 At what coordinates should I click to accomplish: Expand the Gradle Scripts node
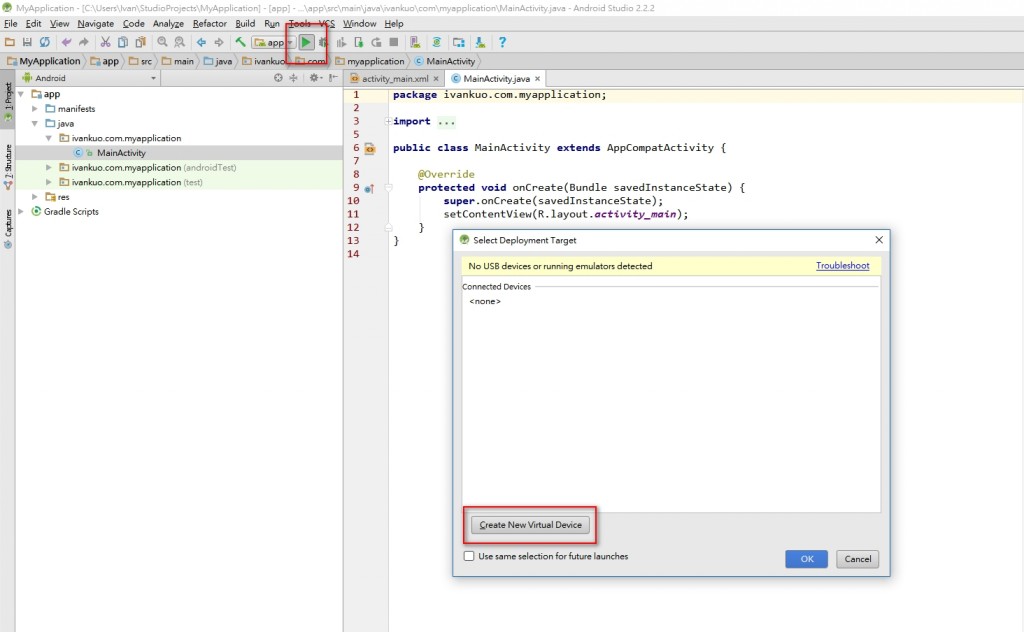pyautogui.click(x=21, y=212)
